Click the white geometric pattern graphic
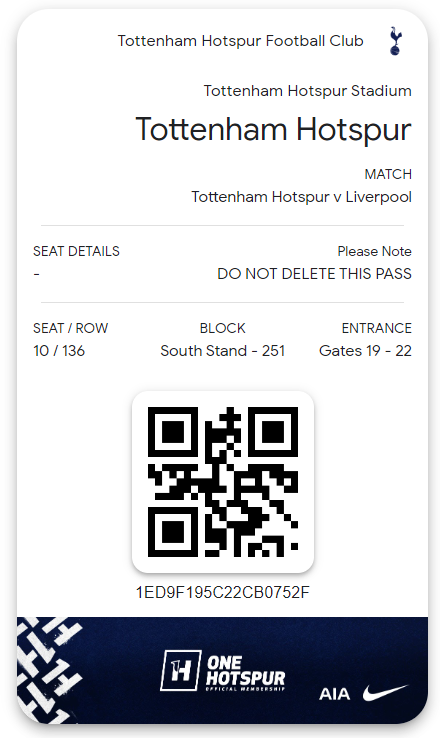The height and width of the screenshot is (738, 440). 47,670
